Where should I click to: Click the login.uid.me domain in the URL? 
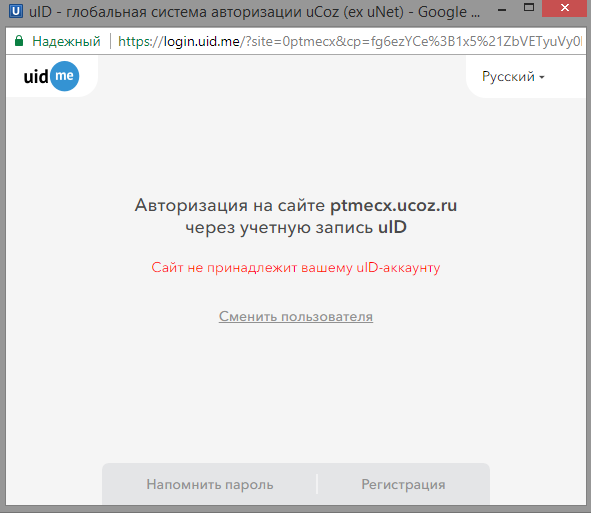point(202,41)
